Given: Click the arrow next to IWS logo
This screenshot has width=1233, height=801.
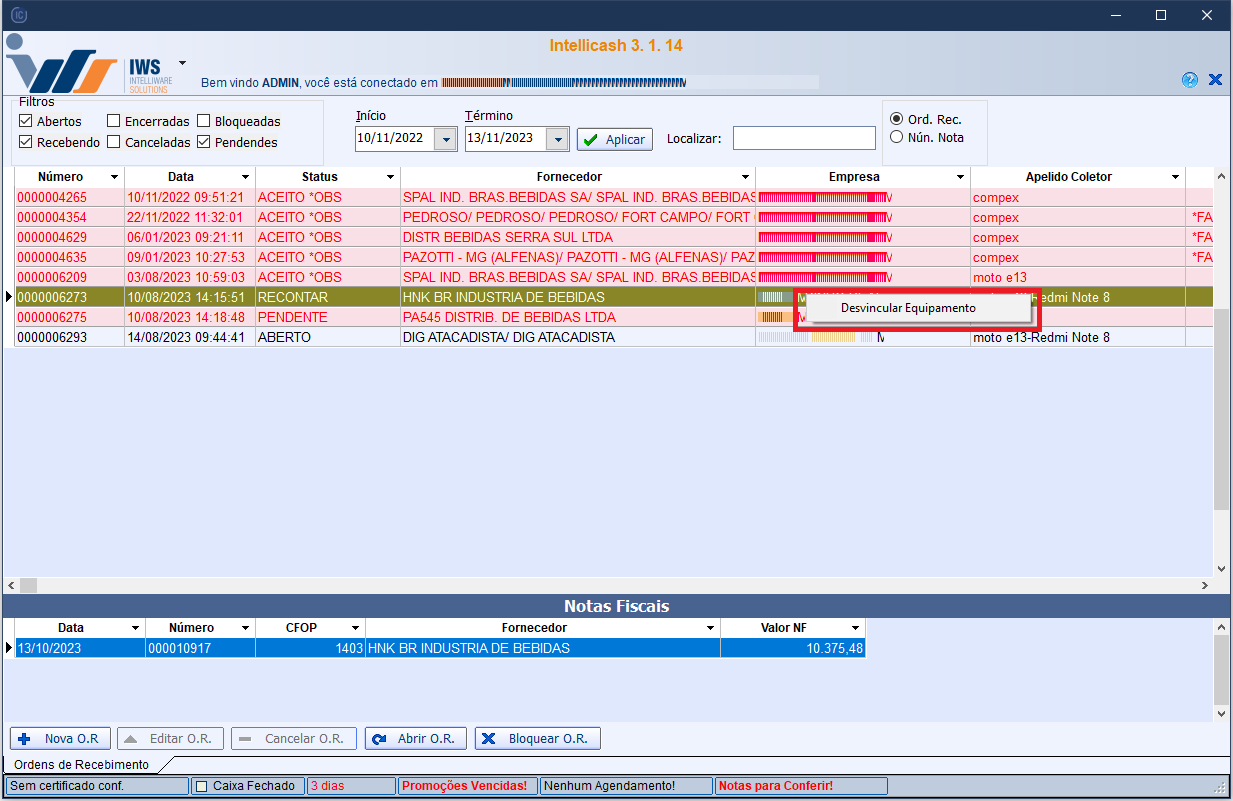Looking at the screenshot, I should [x=182, y=62].
